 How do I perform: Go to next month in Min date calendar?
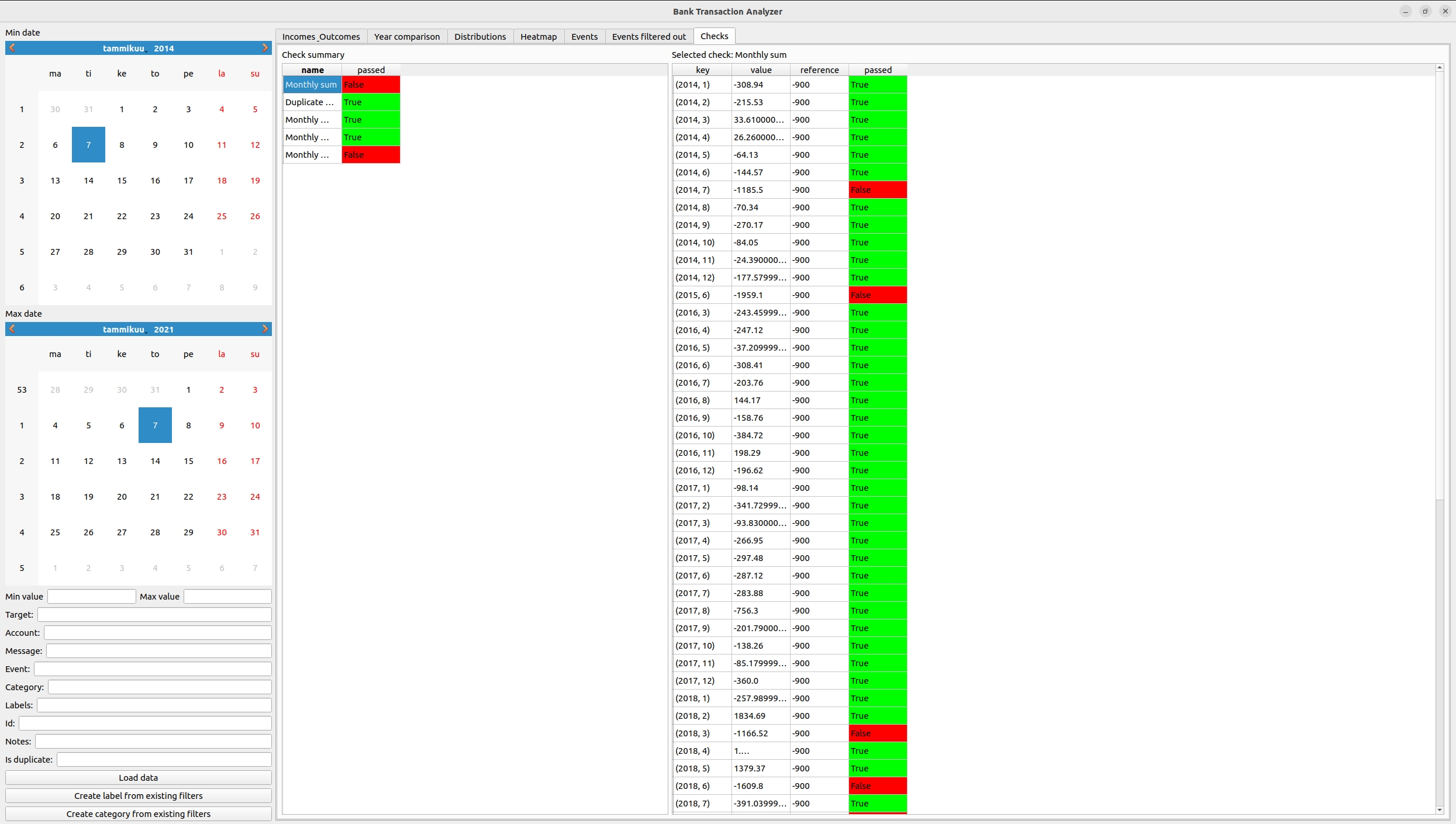coord(265,48)
